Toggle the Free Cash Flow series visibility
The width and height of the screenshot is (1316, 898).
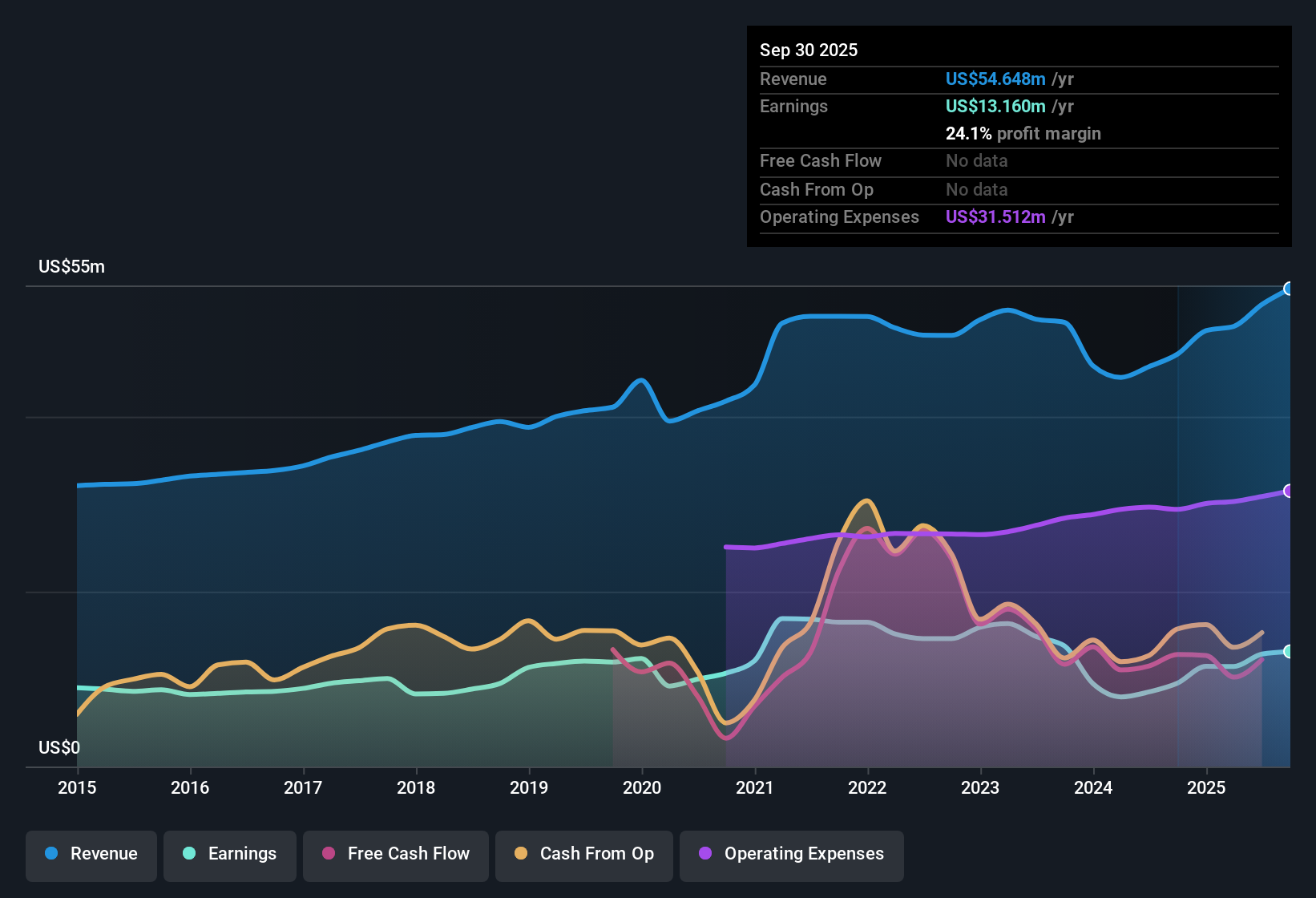[x=395, y=854]
